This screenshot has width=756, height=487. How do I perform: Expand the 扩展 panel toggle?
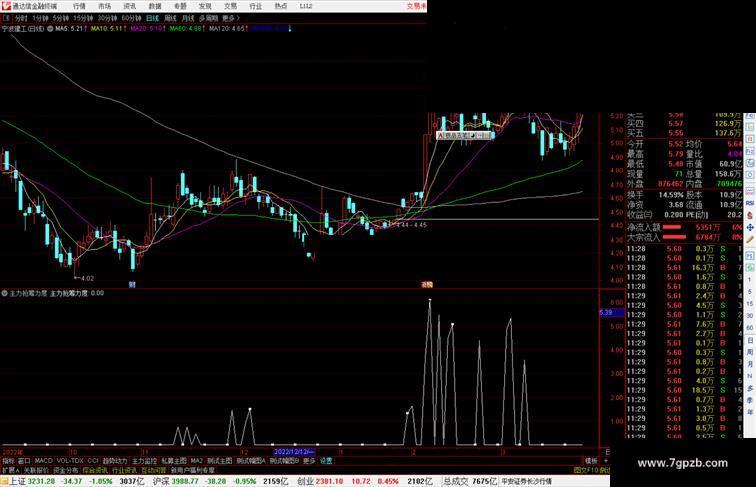(x=10, y=470)
